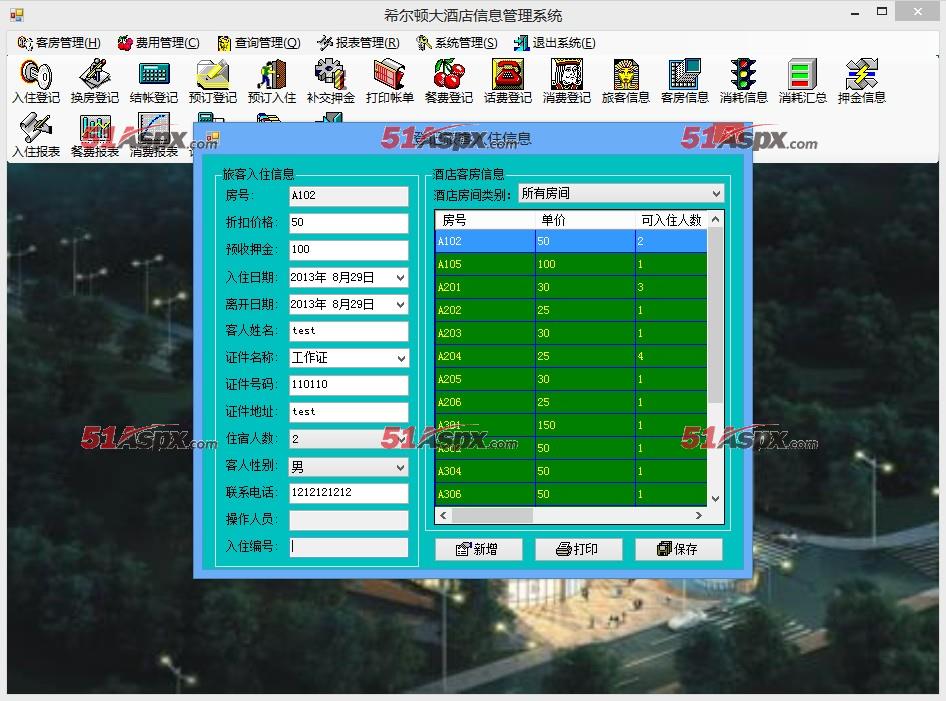
Task: Select the 预订登记 reservation icon
Action: pos(213,81)
